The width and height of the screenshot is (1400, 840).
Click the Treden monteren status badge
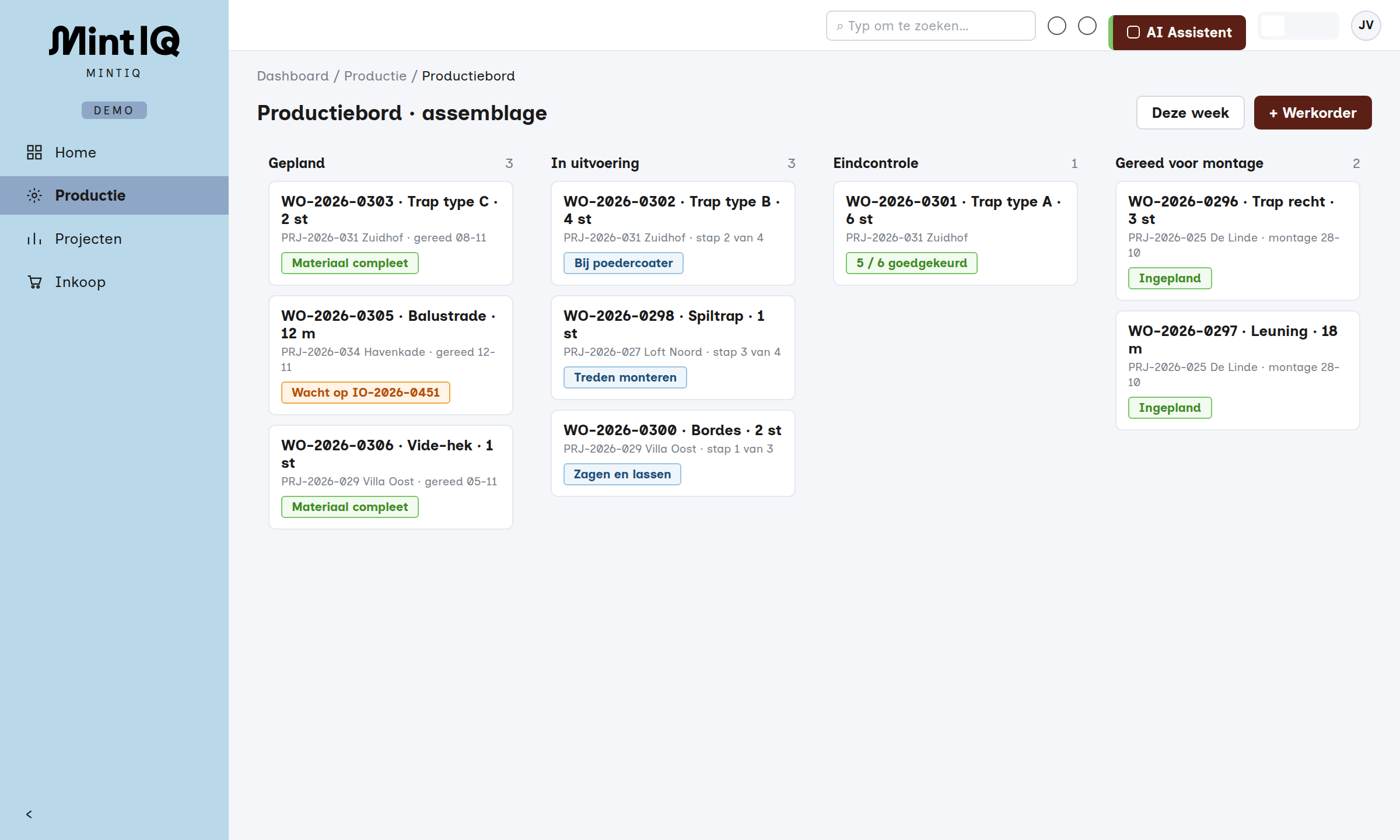pyautogui.click(x=625, y=377)
